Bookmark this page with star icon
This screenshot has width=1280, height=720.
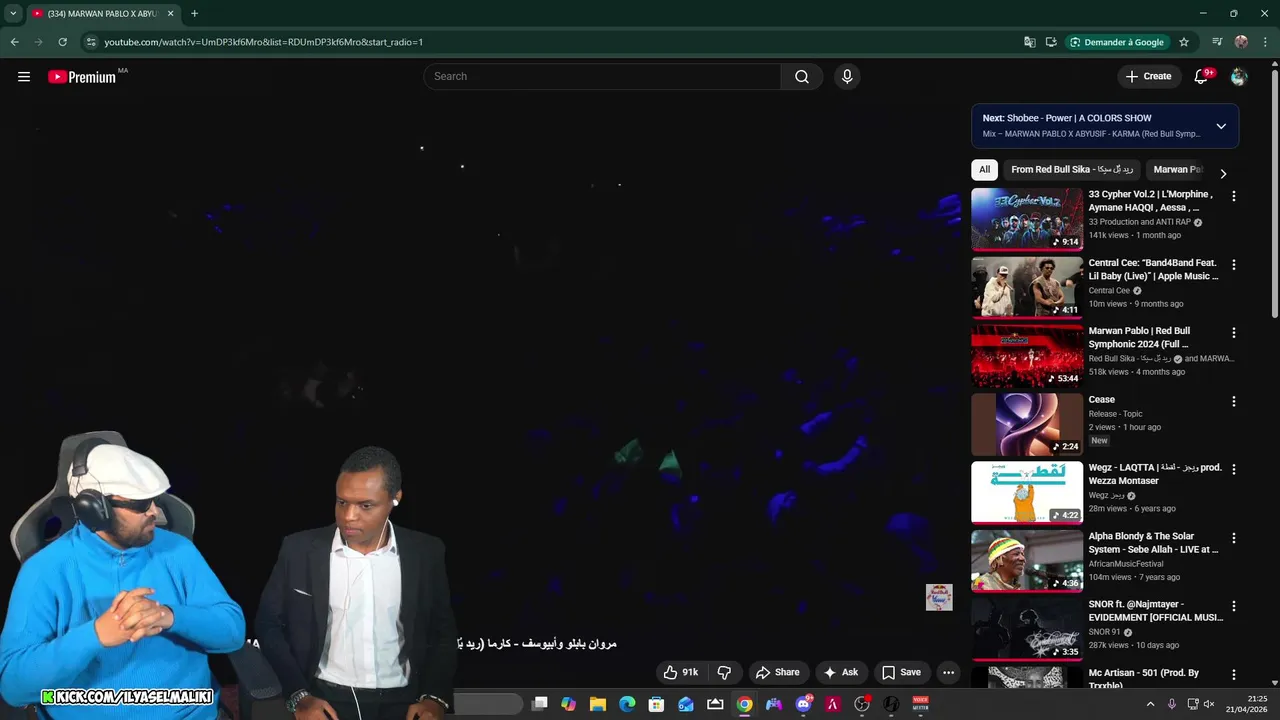[x=1184, y=42]
